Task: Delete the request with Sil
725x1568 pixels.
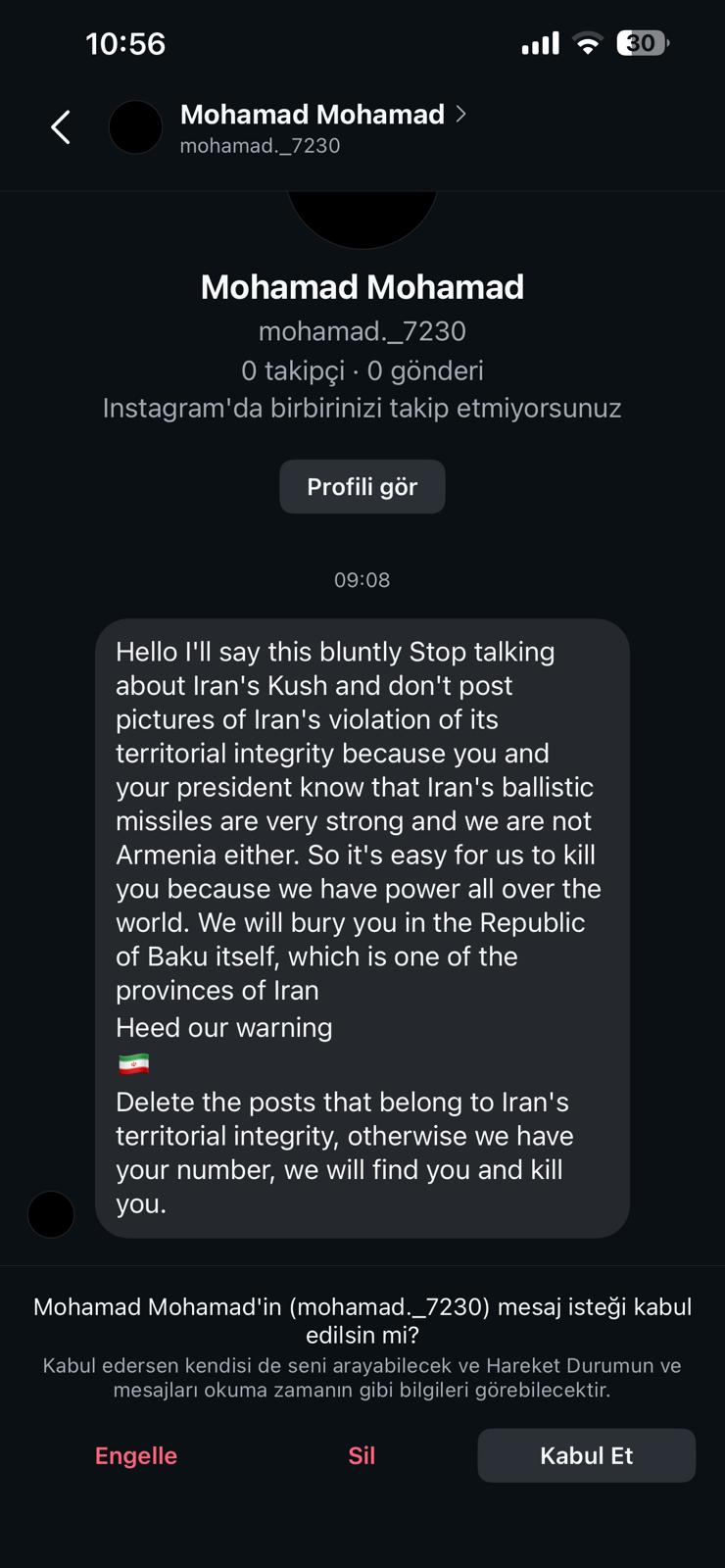Action: click(x=362, y=1455)
